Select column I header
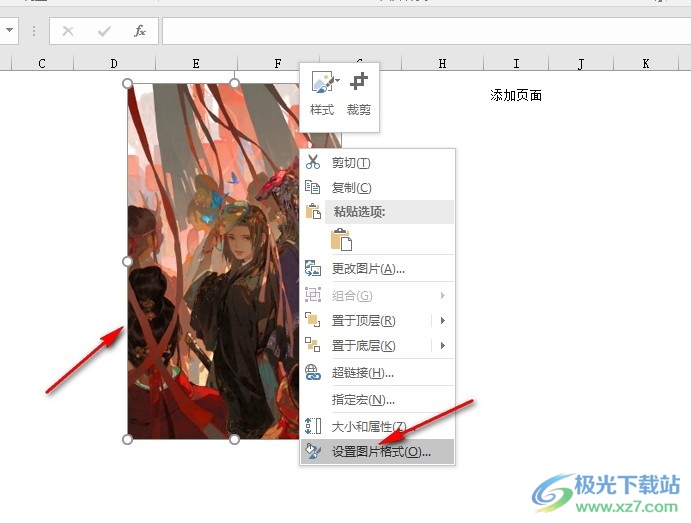 point(516,63)
